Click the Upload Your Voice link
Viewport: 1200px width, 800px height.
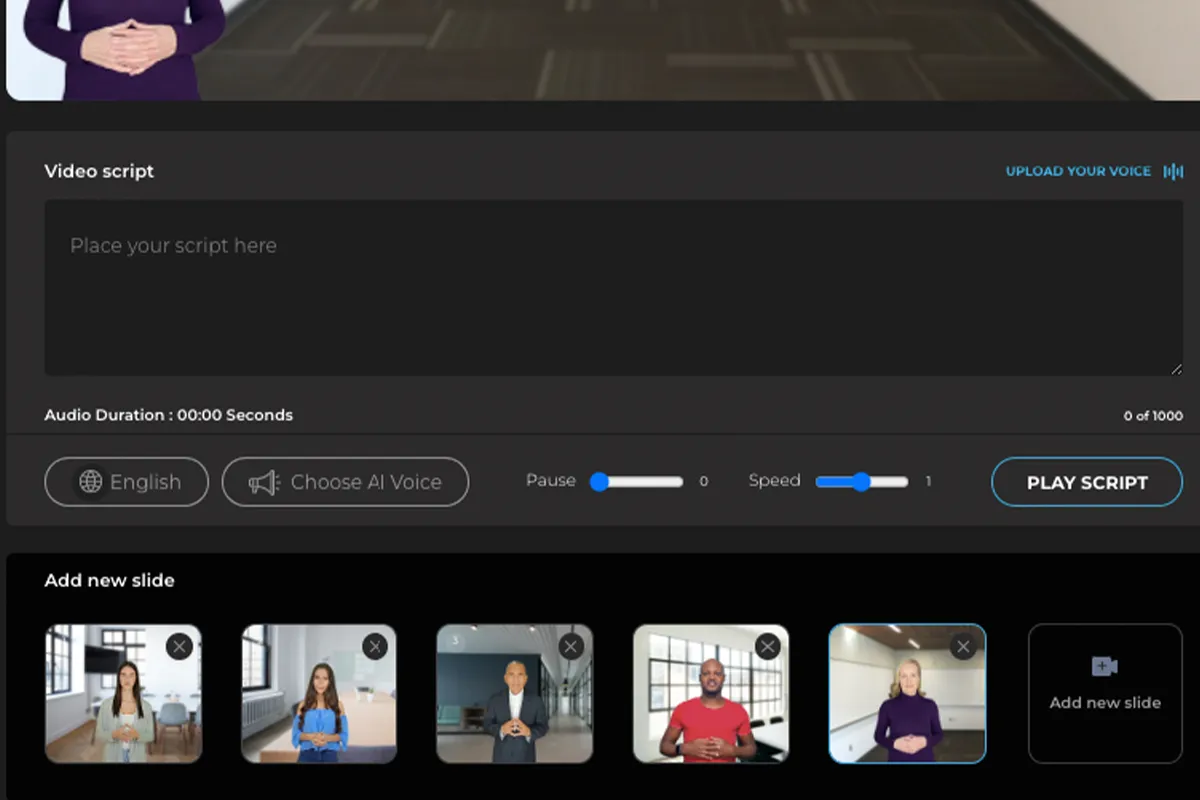click(1078, 171)
